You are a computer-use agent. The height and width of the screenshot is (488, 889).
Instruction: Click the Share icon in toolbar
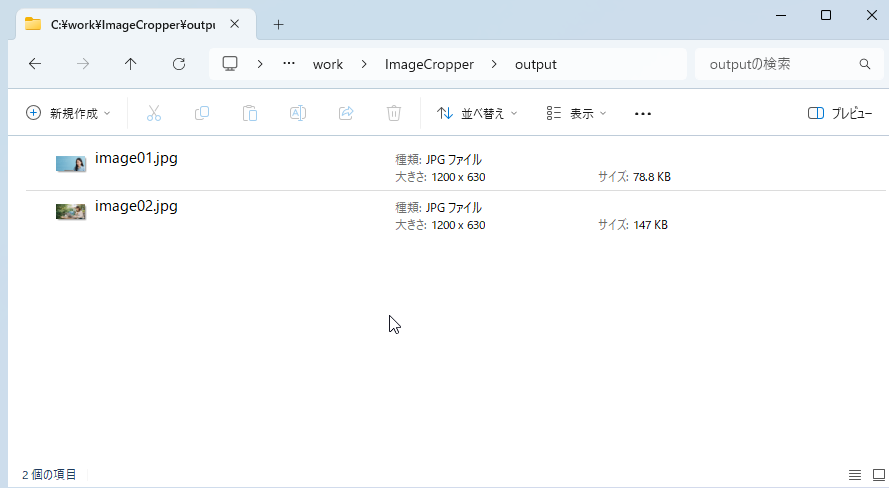346,114
